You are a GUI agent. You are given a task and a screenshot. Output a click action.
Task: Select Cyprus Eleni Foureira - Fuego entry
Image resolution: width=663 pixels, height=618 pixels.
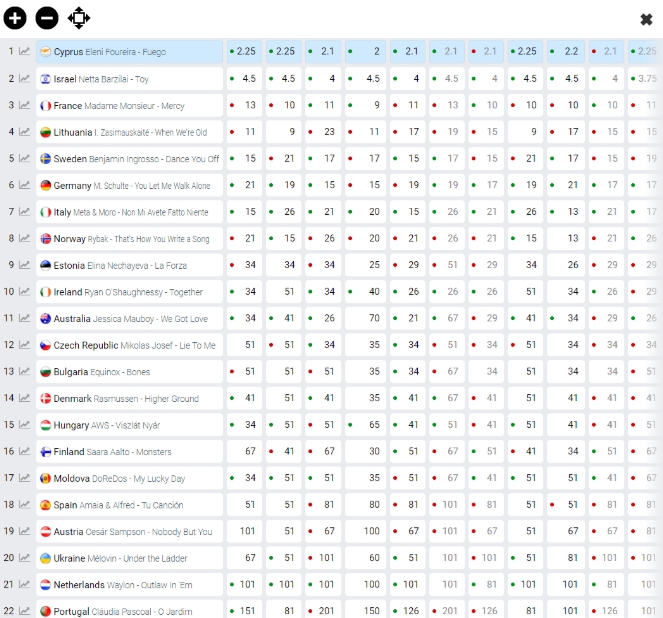pos(129,52)
